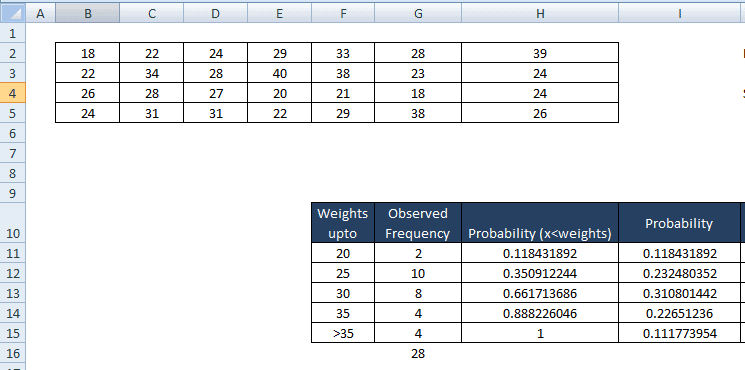Select row 10 header
The image size is (745, 370).
point(12,222)
